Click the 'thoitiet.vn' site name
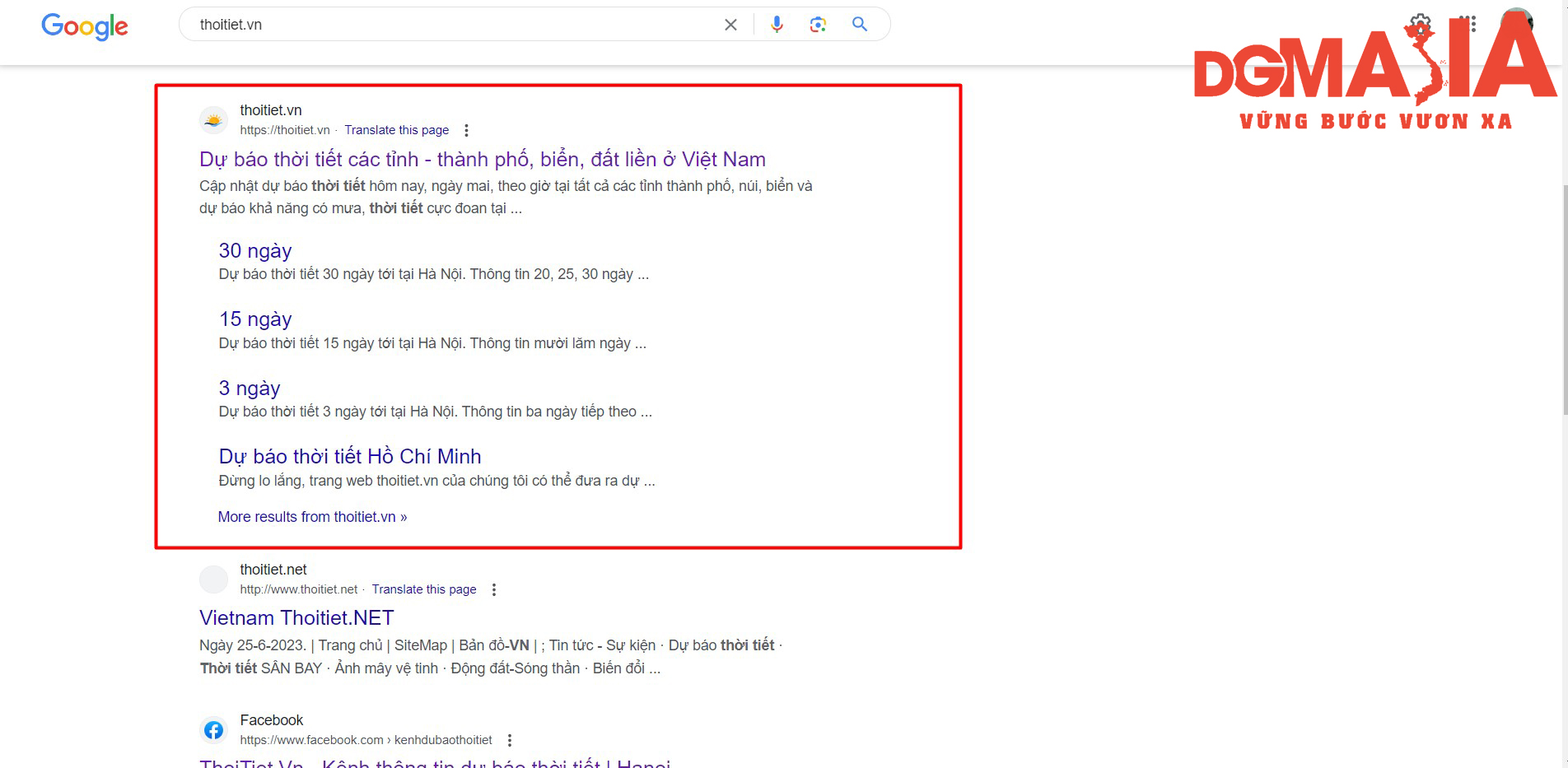 (x=271, y=110)
